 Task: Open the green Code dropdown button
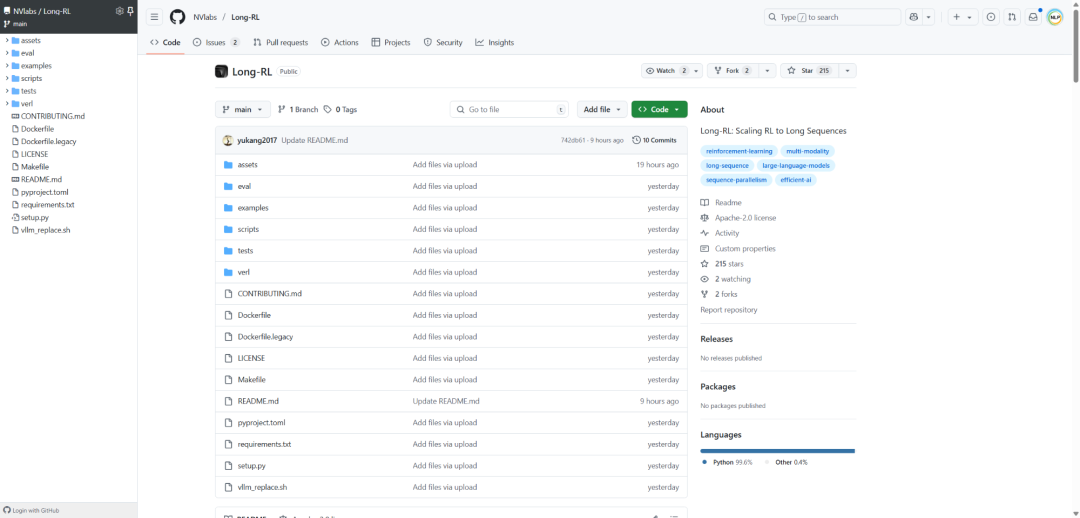pyautogui.click(x=659, y=110)
